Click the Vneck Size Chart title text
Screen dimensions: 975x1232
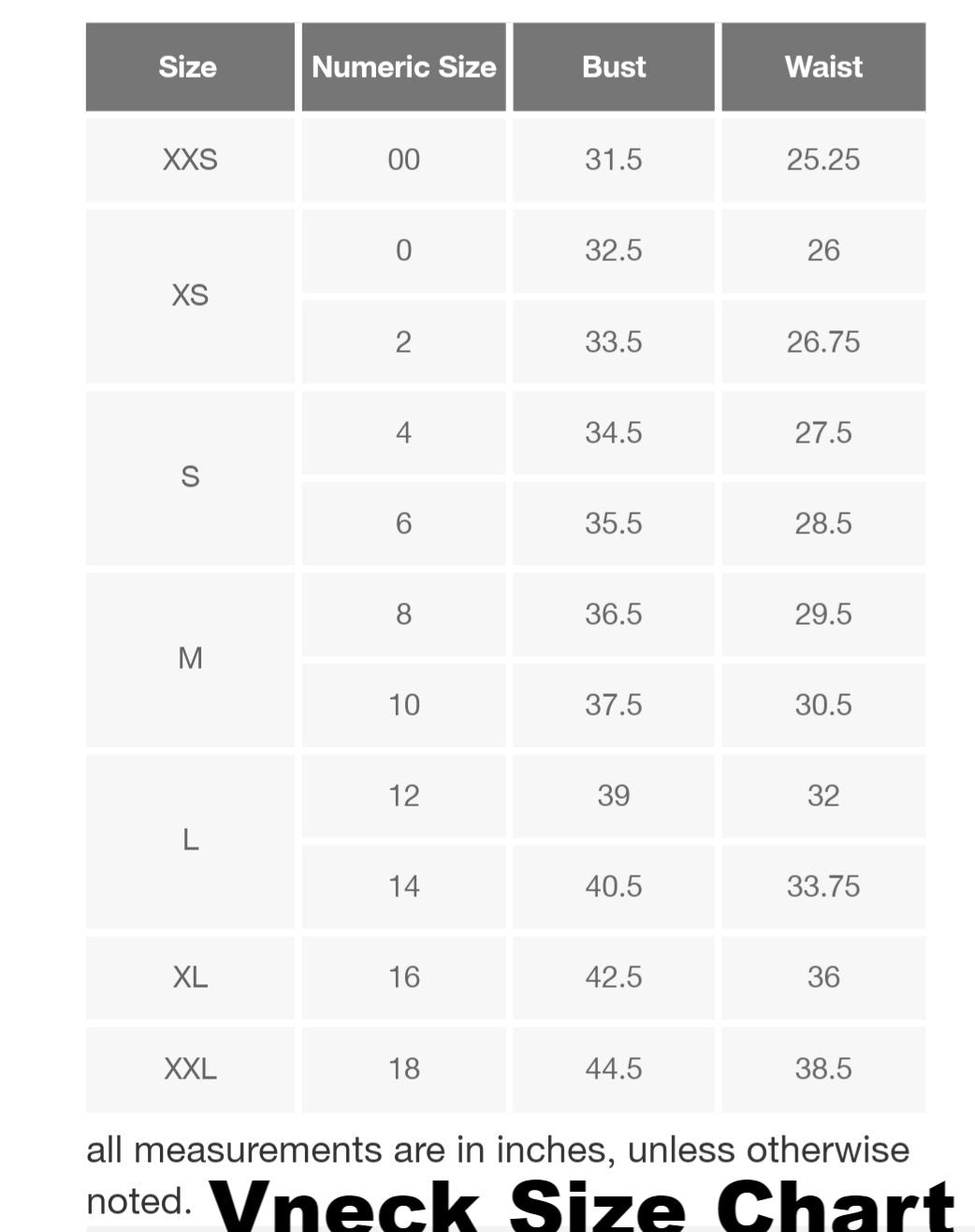[582, 1205]
